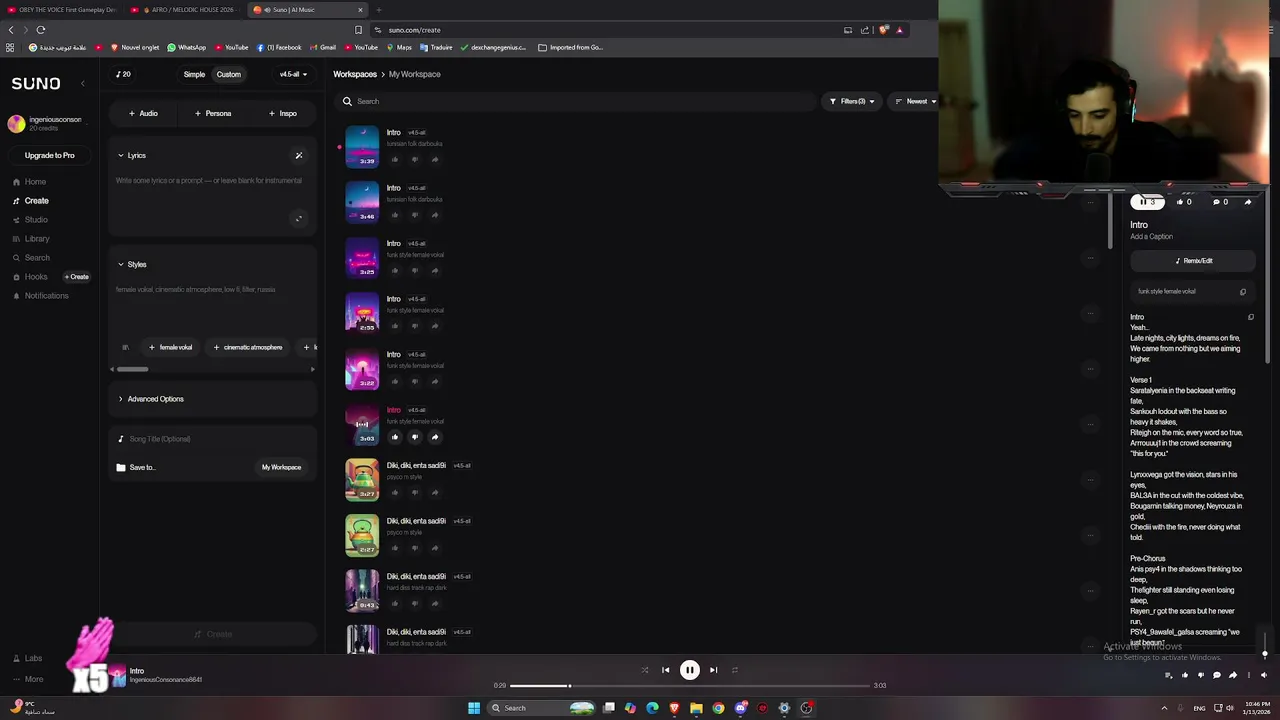
Task: Open the Filters (3) dropdown
Action: pos(852,101)
